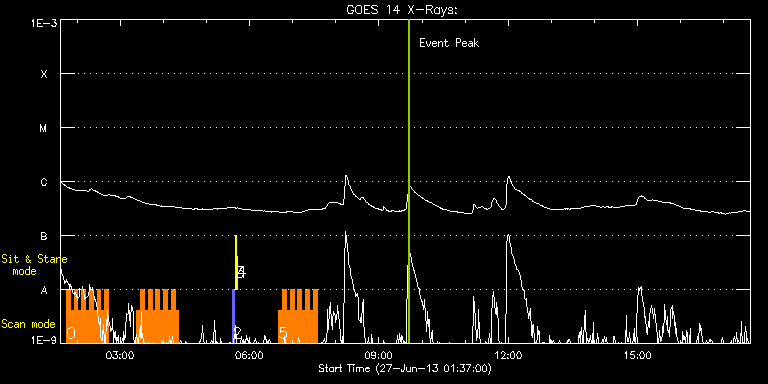
Task: Click the "Event Peak" label
Action: [x=449, y=43]
